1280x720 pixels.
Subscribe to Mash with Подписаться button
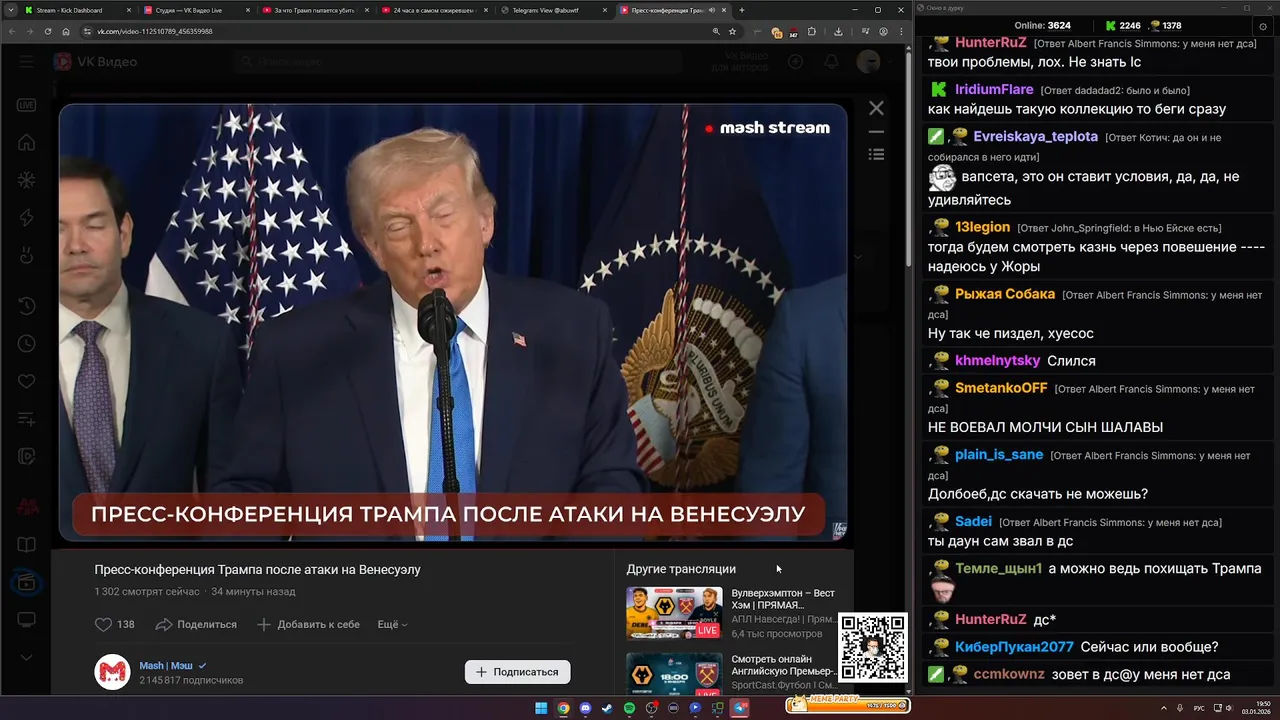click(x=517, y=672)
